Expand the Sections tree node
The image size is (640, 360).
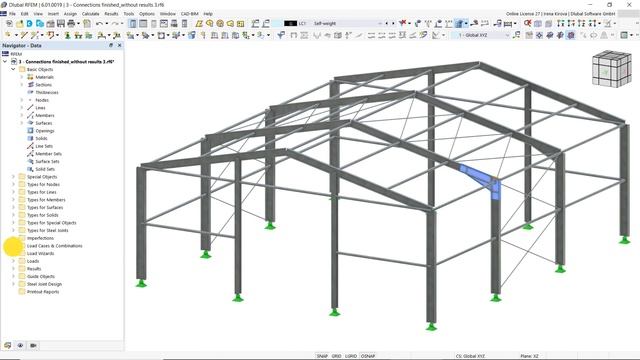tap(22, 85)
